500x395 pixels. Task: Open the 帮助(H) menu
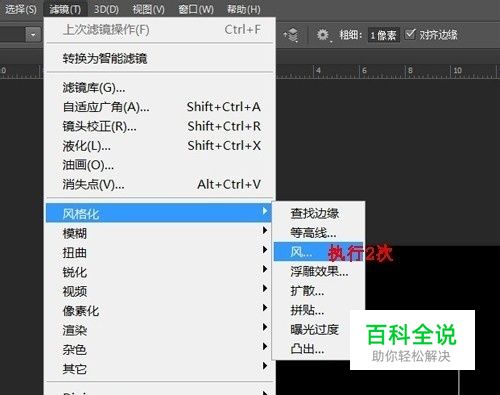tap(244, 9)
